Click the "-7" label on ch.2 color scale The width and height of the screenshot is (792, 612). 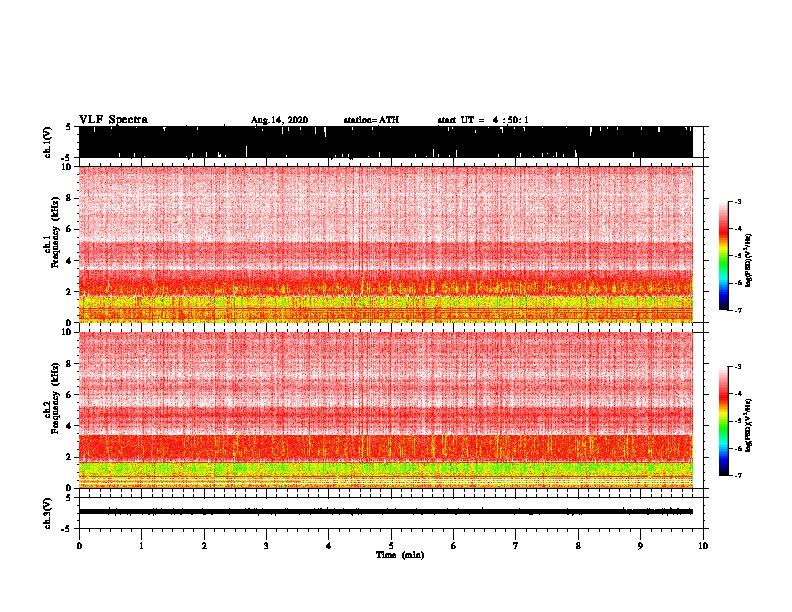tap(737, 476)
